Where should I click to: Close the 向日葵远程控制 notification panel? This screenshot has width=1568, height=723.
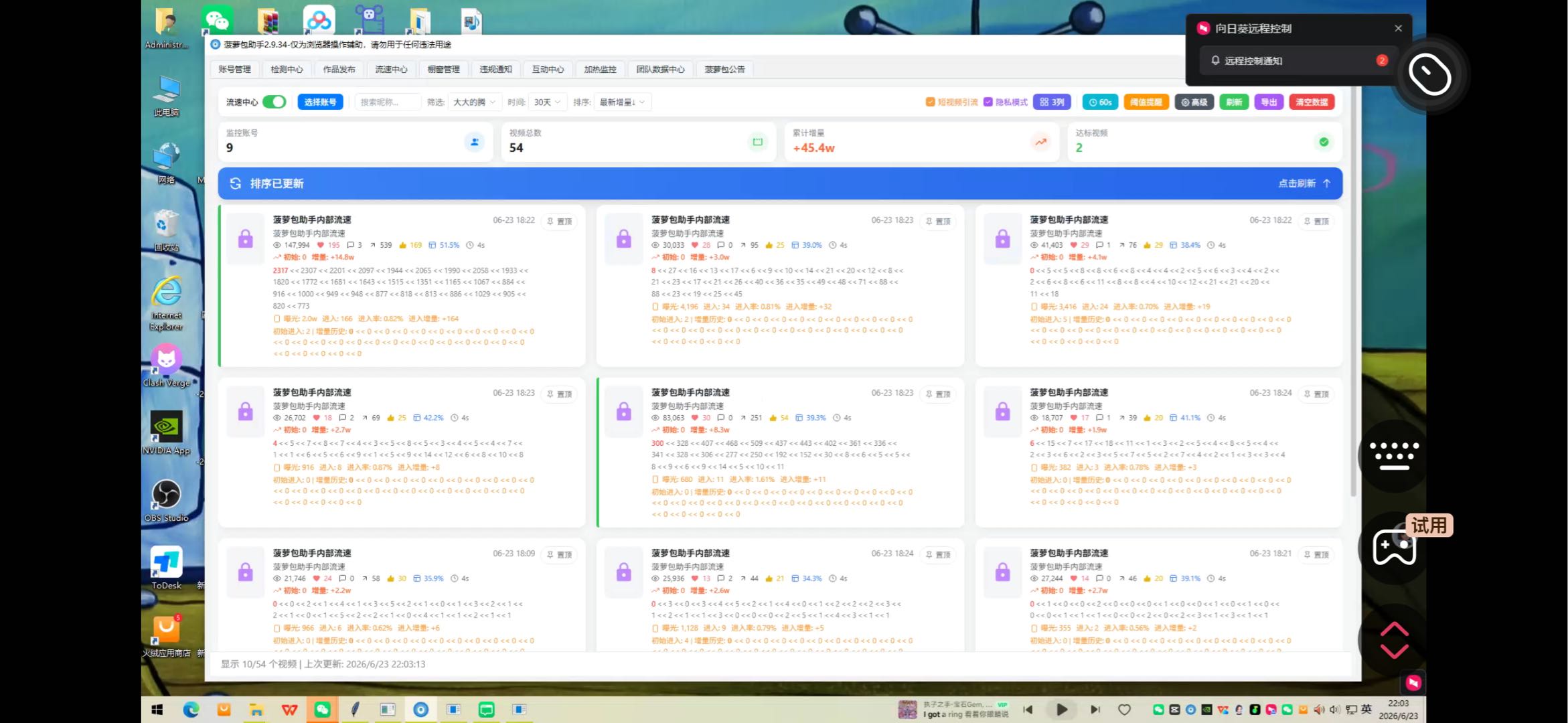[x=1398, y=28]
